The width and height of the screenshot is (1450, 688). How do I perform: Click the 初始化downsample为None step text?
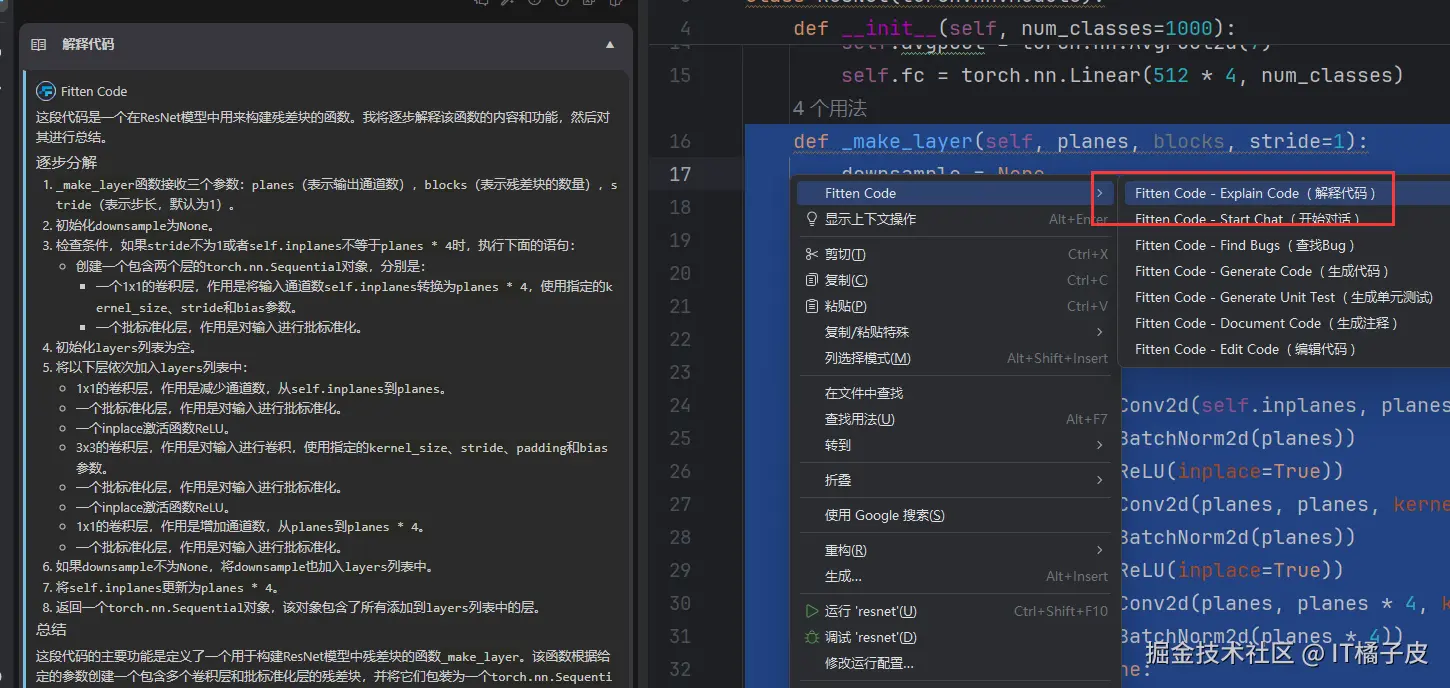(x=135, y=226)
